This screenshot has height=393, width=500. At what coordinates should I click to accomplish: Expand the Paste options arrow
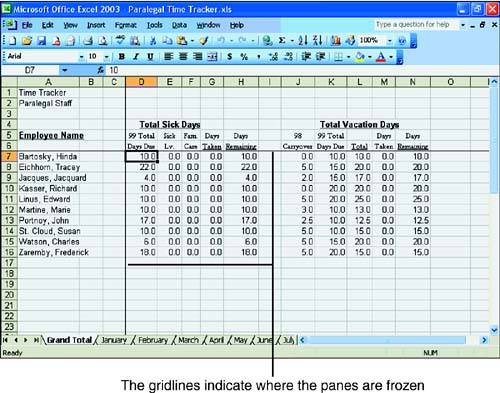point(192,41)
